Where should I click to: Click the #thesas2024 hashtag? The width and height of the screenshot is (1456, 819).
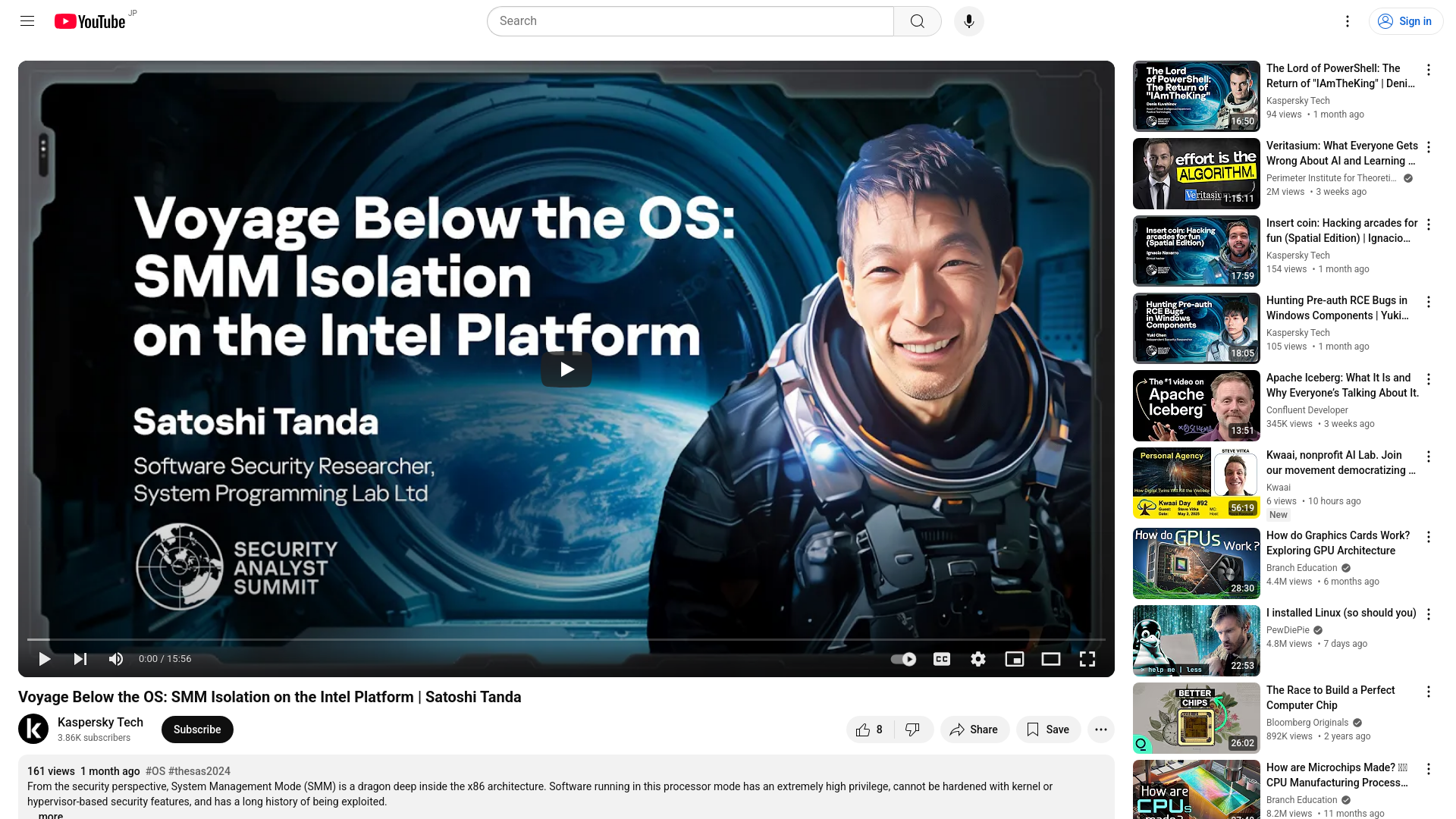point(199,771)
